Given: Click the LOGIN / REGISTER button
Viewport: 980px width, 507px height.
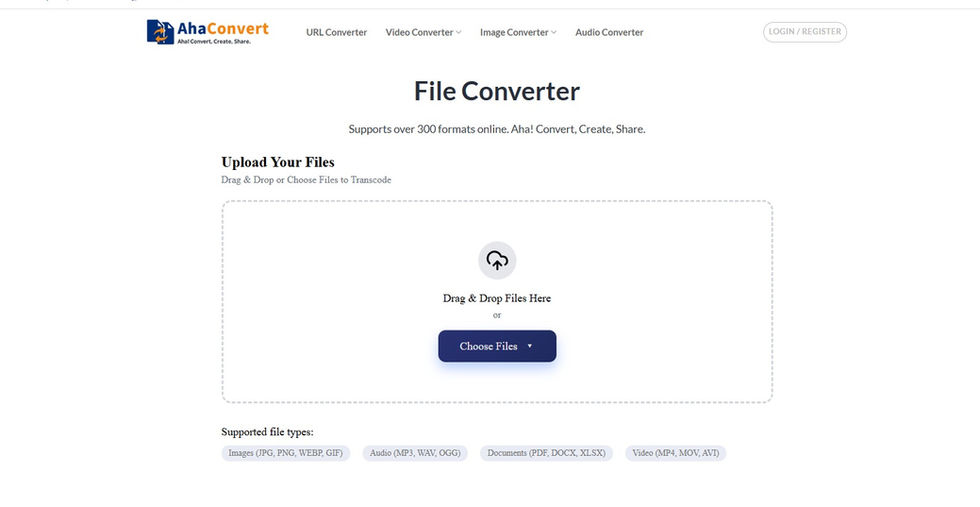Looking at the screenshot, I should click(804, 32).
